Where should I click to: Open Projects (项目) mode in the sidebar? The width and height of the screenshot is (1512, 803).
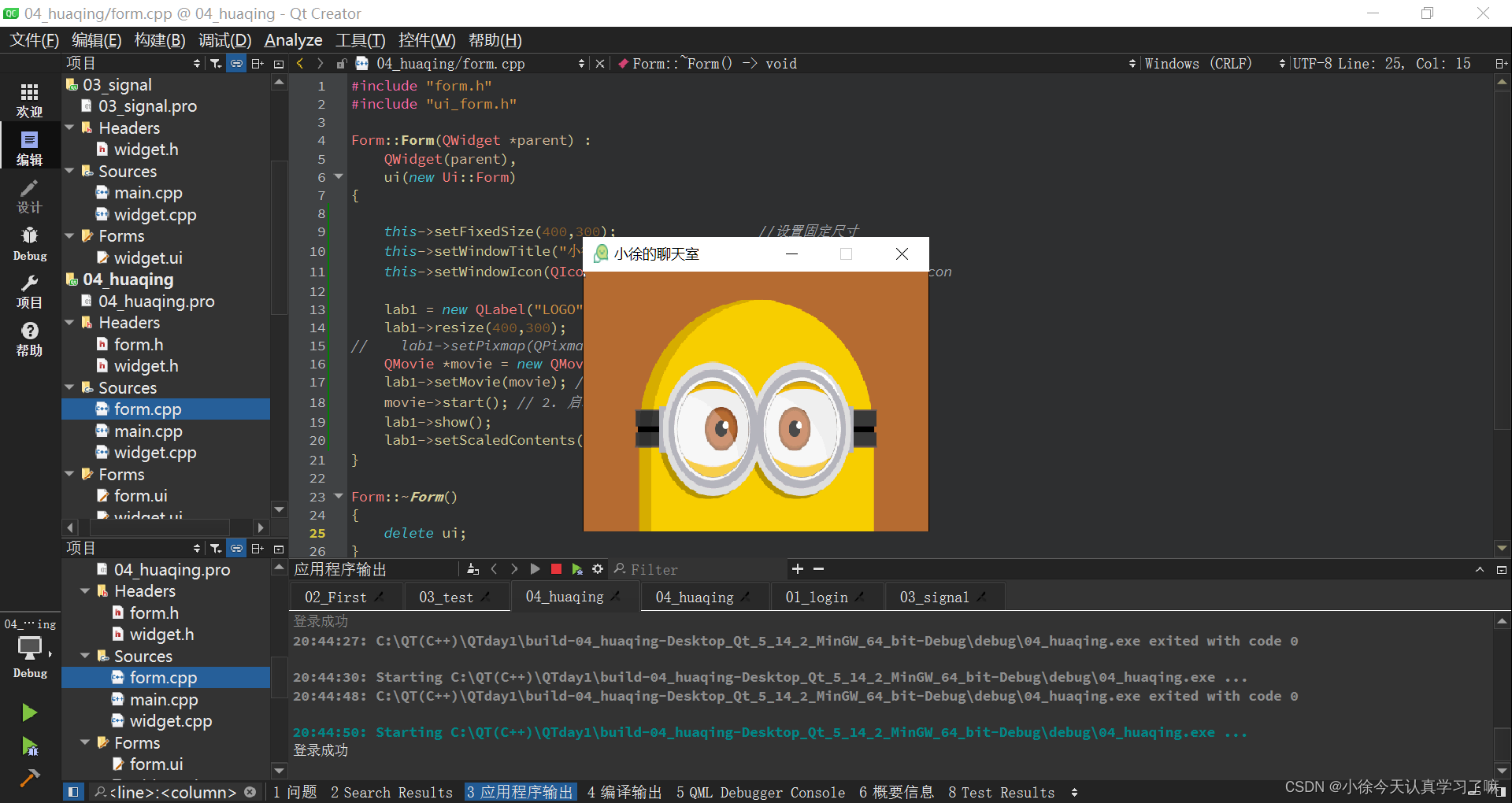tap(30, 291)
